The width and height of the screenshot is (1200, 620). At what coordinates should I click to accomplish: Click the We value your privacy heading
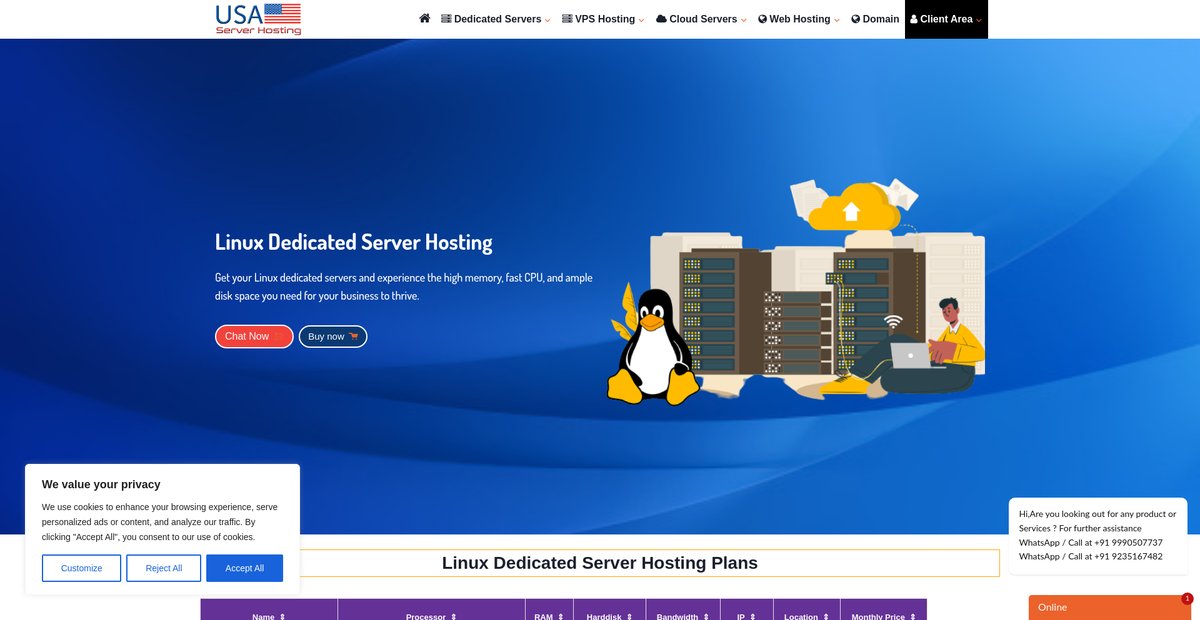pyautogui.click(x=101, y=484)
